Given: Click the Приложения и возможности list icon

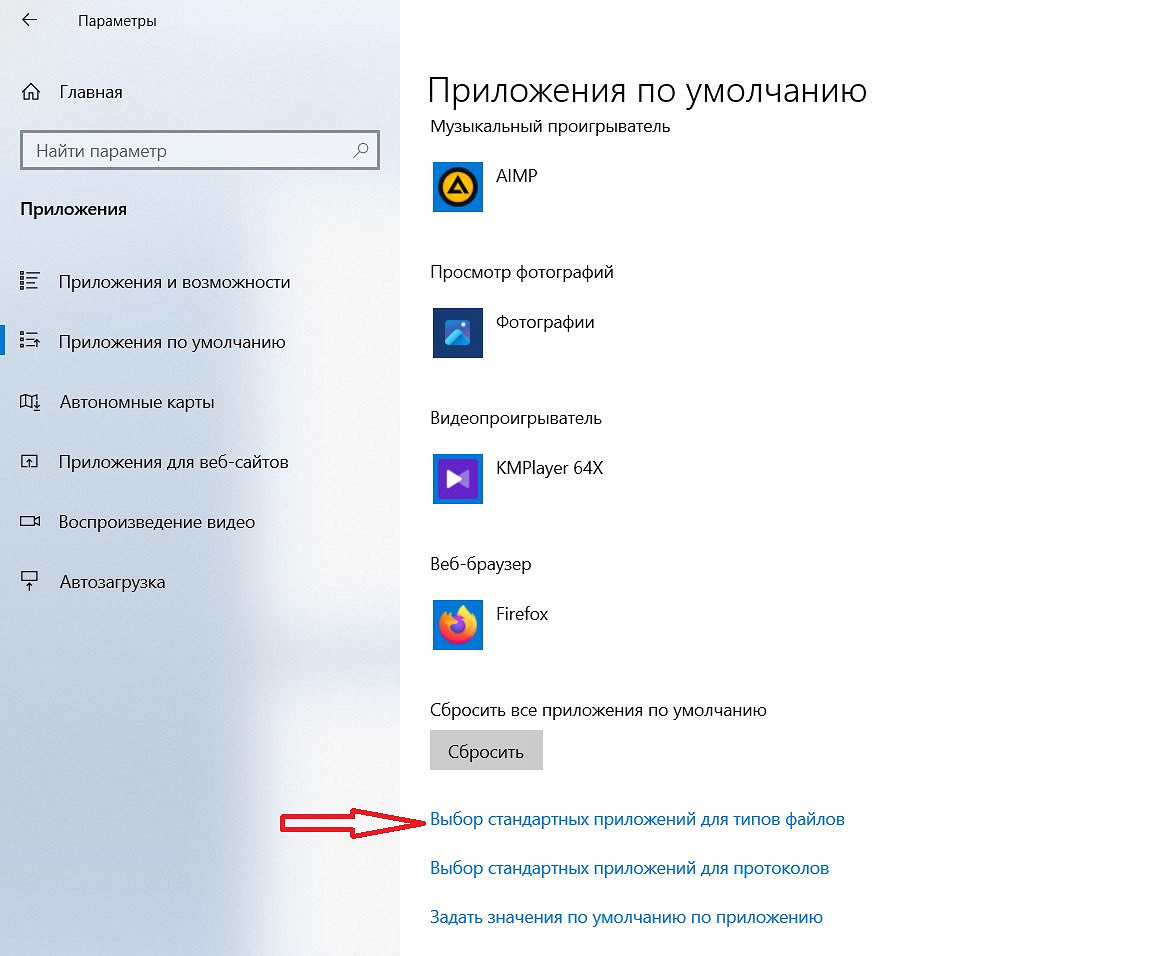Looking at the screenshot, I should (x=29, y=281).
